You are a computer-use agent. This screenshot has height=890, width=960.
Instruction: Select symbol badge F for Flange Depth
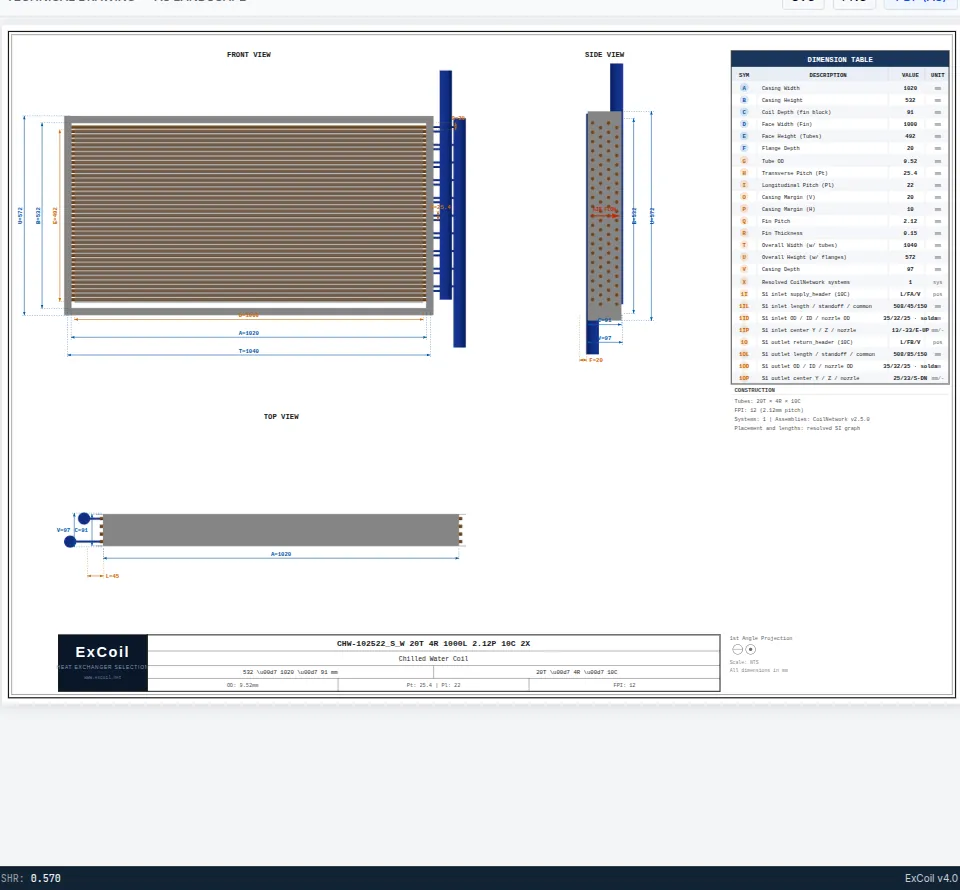click(744, 148)
